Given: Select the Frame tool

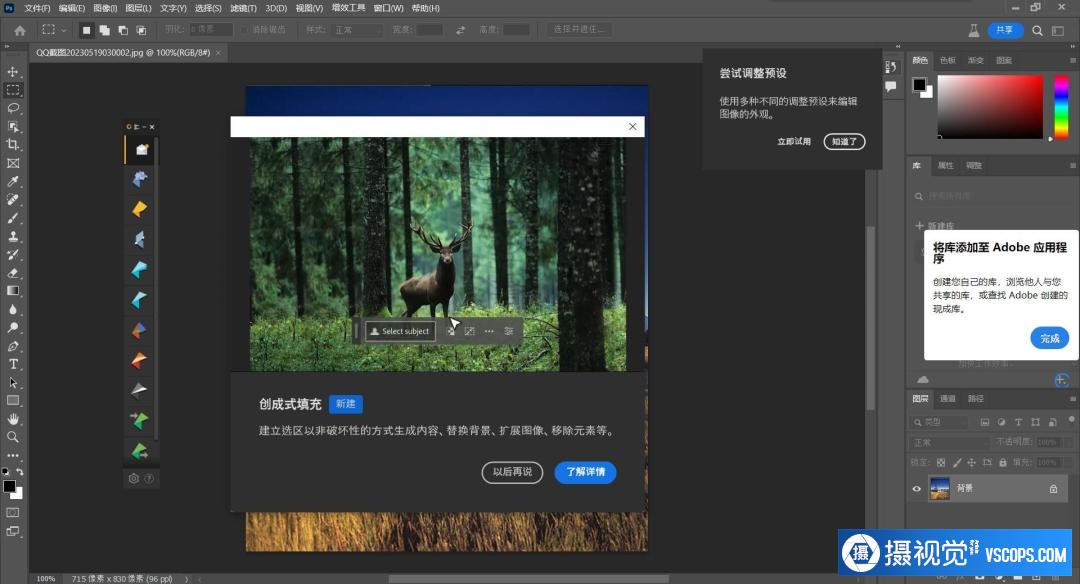Looking at the screenshot, I should tap(12, 163).
